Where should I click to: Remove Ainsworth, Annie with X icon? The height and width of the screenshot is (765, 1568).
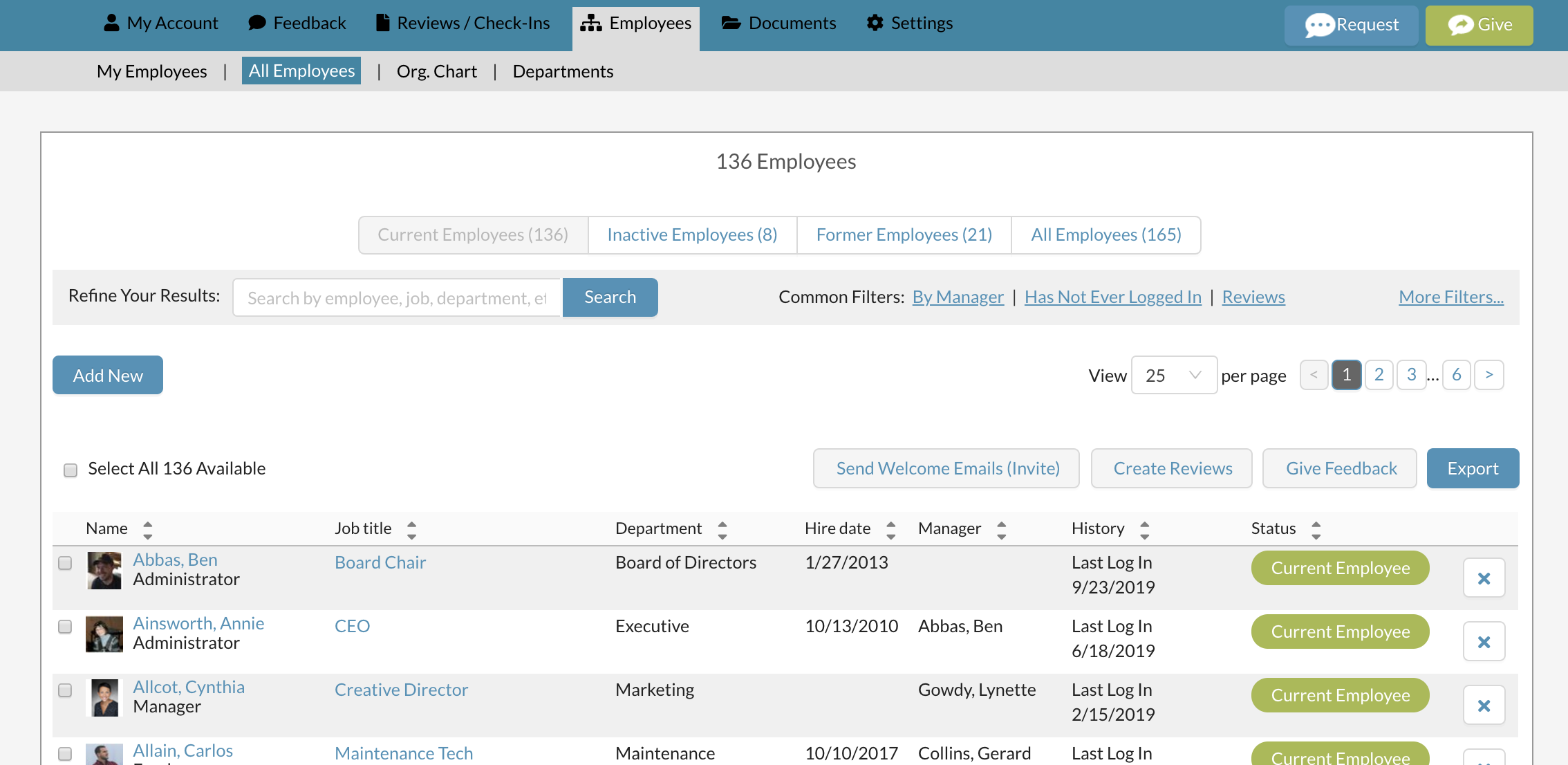[1484, 642]
